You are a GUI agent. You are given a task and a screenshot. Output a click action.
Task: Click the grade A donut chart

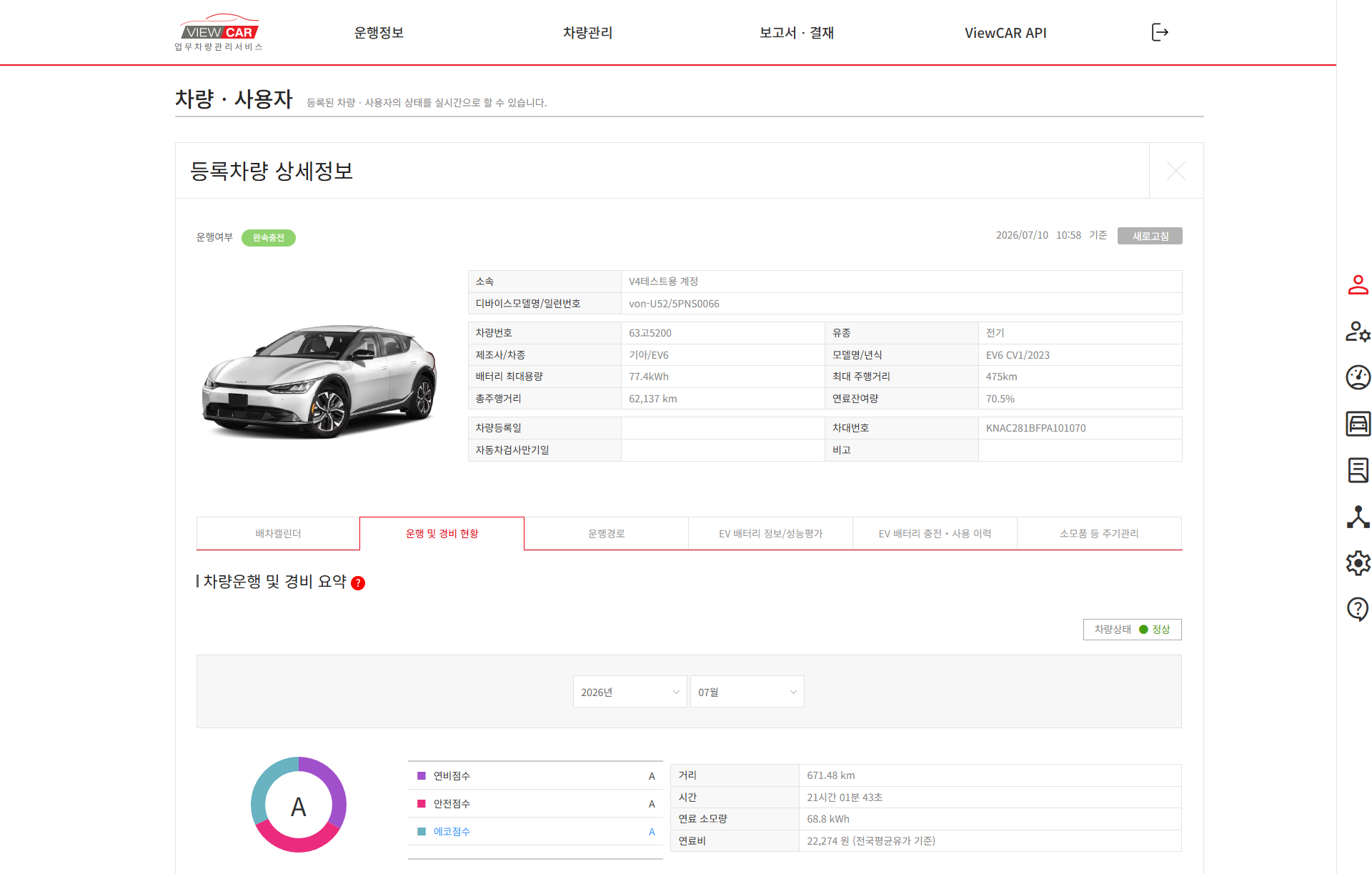point(299,805)
